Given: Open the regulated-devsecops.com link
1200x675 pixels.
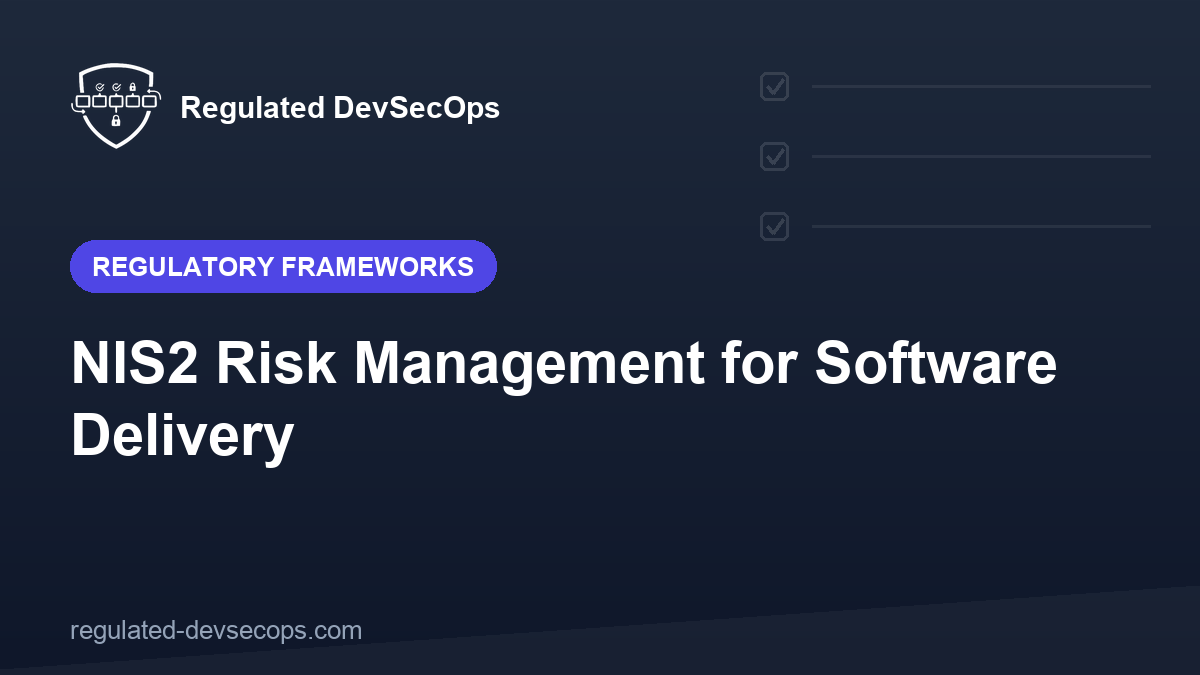Looking at the screenshot, I should (x=216, y=631).
